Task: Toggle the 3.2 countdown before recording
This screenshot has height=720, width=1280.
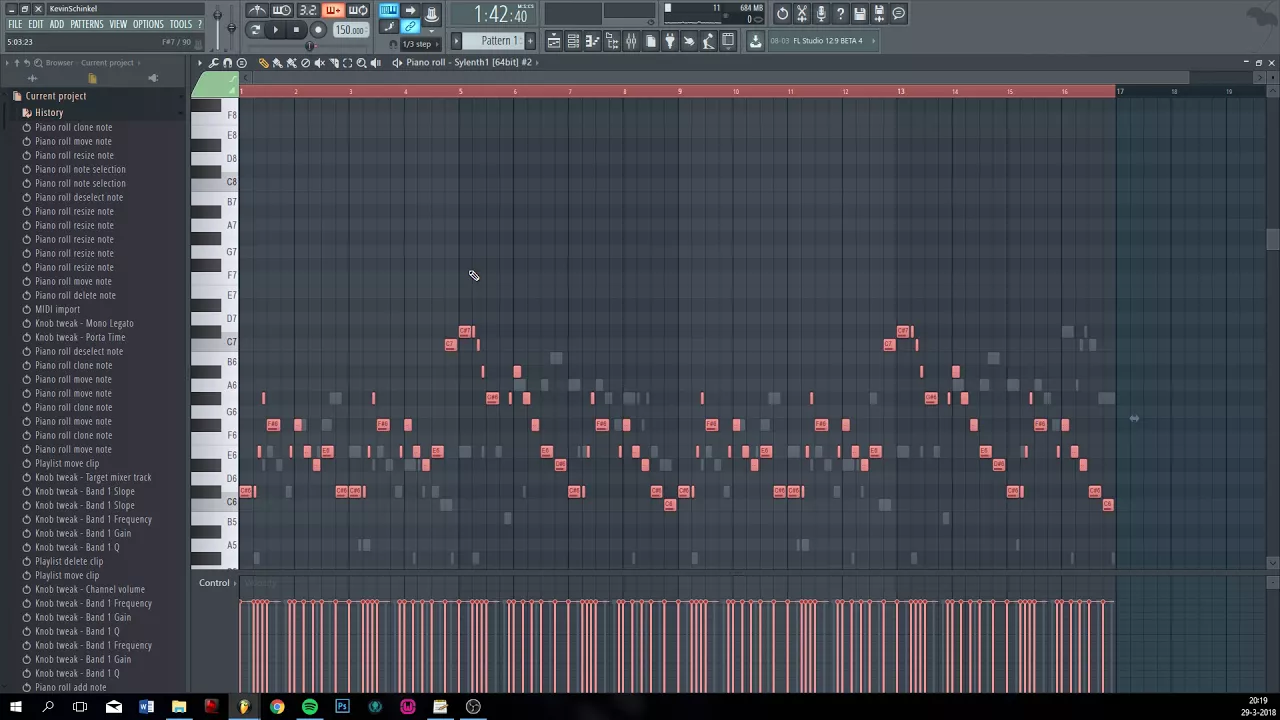Action: (307, 11)
